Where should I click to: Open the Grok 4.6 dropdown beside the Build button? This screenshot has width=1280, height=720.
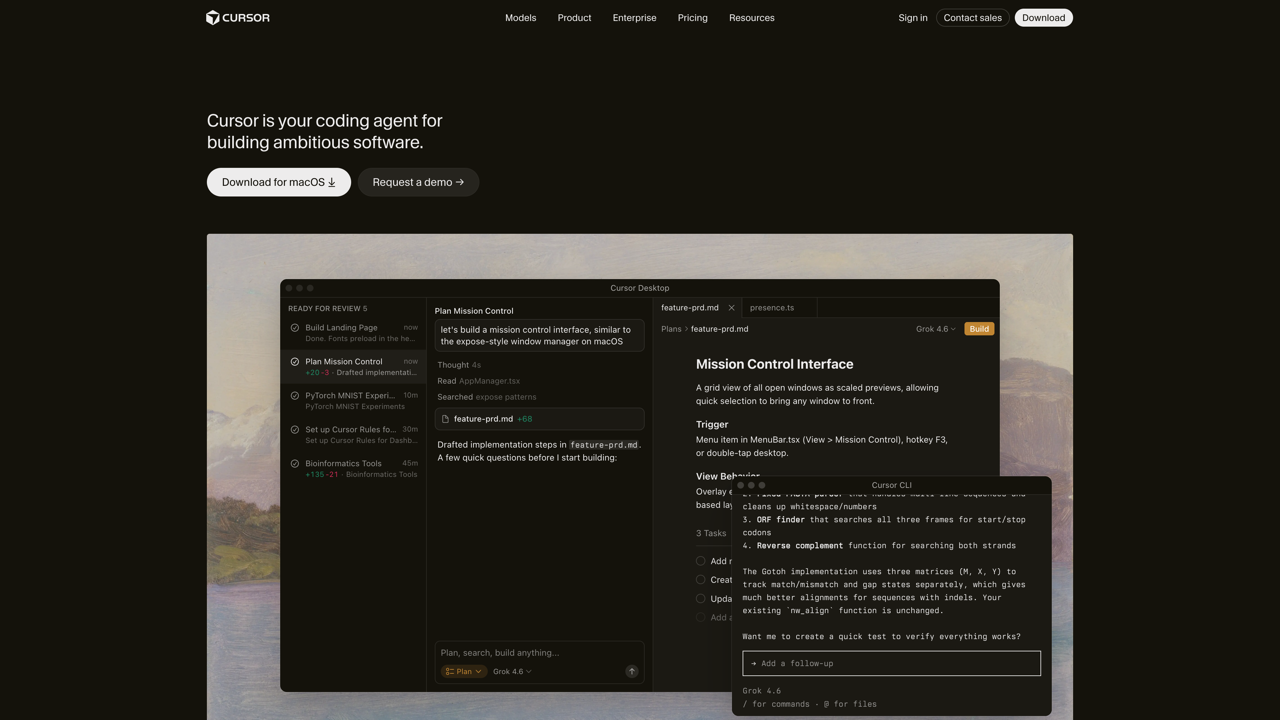(x=935, y=329)
